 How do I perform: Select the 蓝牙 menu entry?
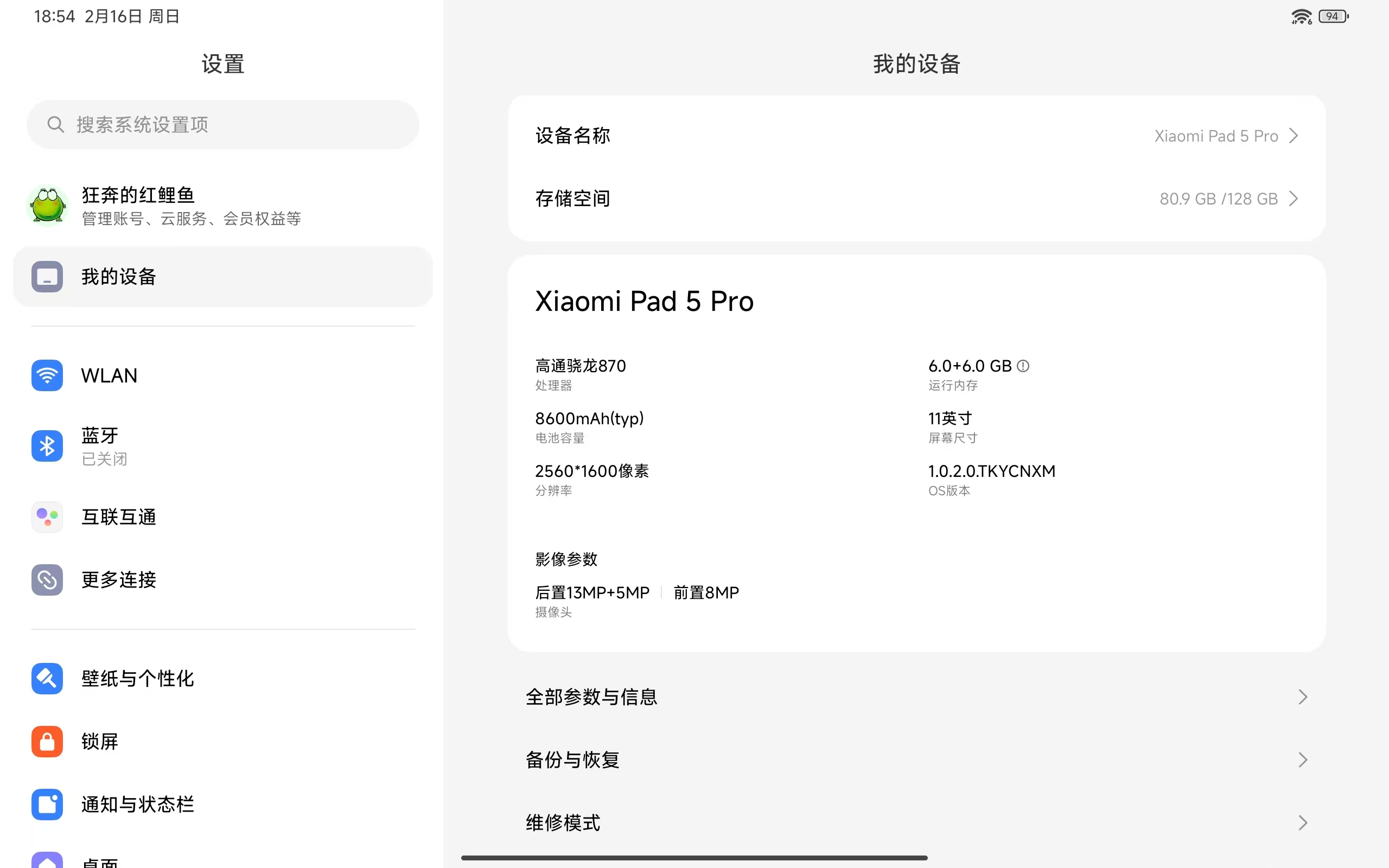click(x=222, y=446)
